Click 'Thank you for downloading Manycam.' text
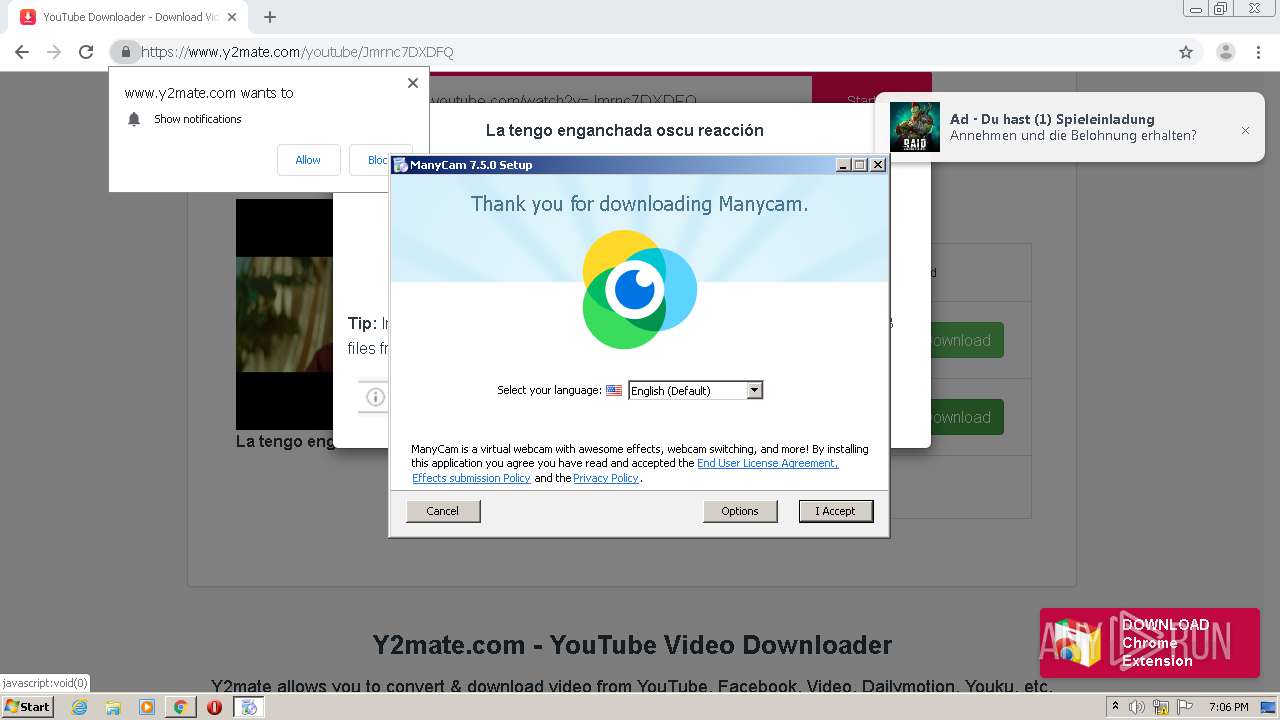The height and width of the screenshot is (720, 1280). [639, 204]
